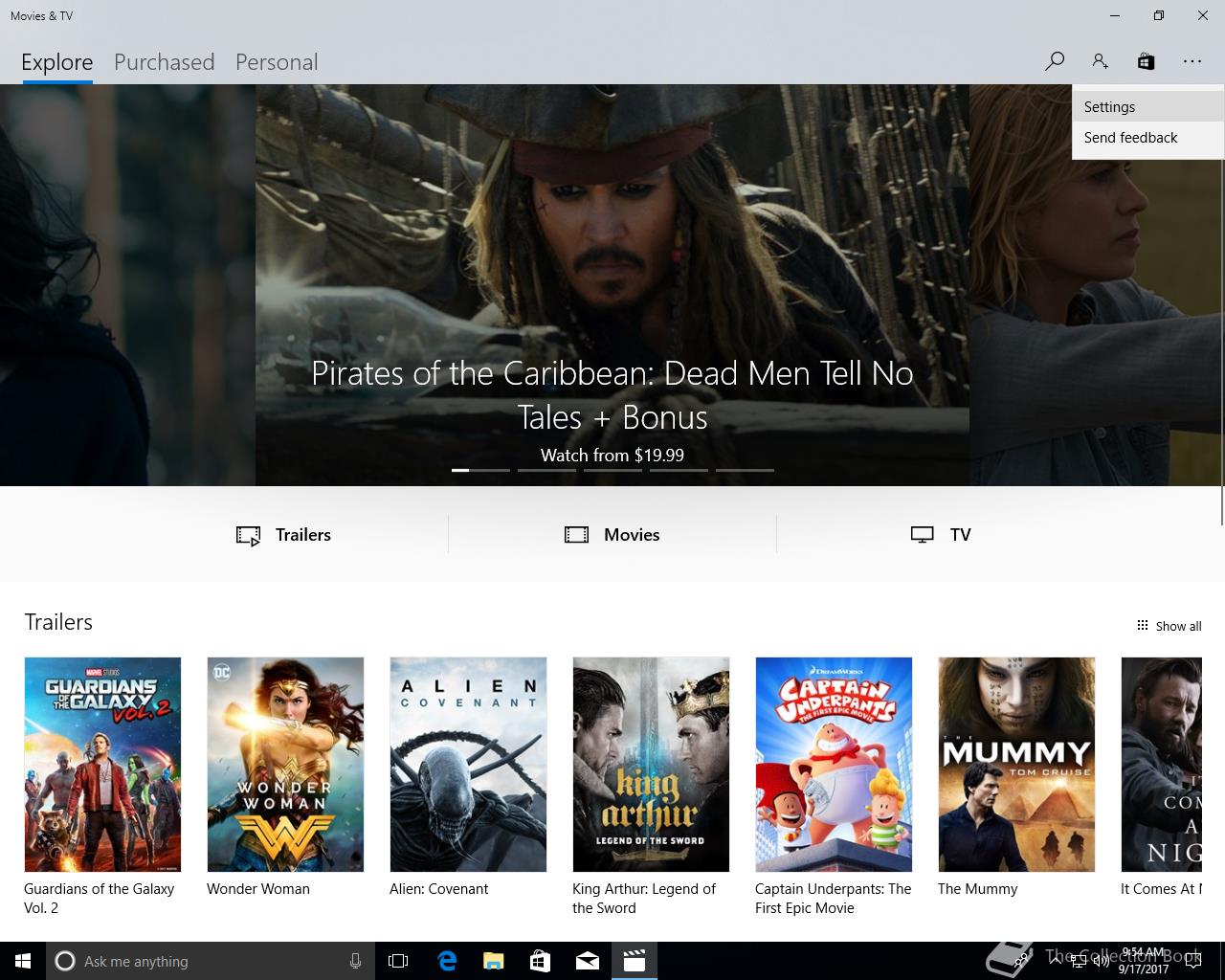The height and width of the screenshot is (980, 1225).
Task: Open the search magnifier icon
Action: click(x=1055, y=61)
